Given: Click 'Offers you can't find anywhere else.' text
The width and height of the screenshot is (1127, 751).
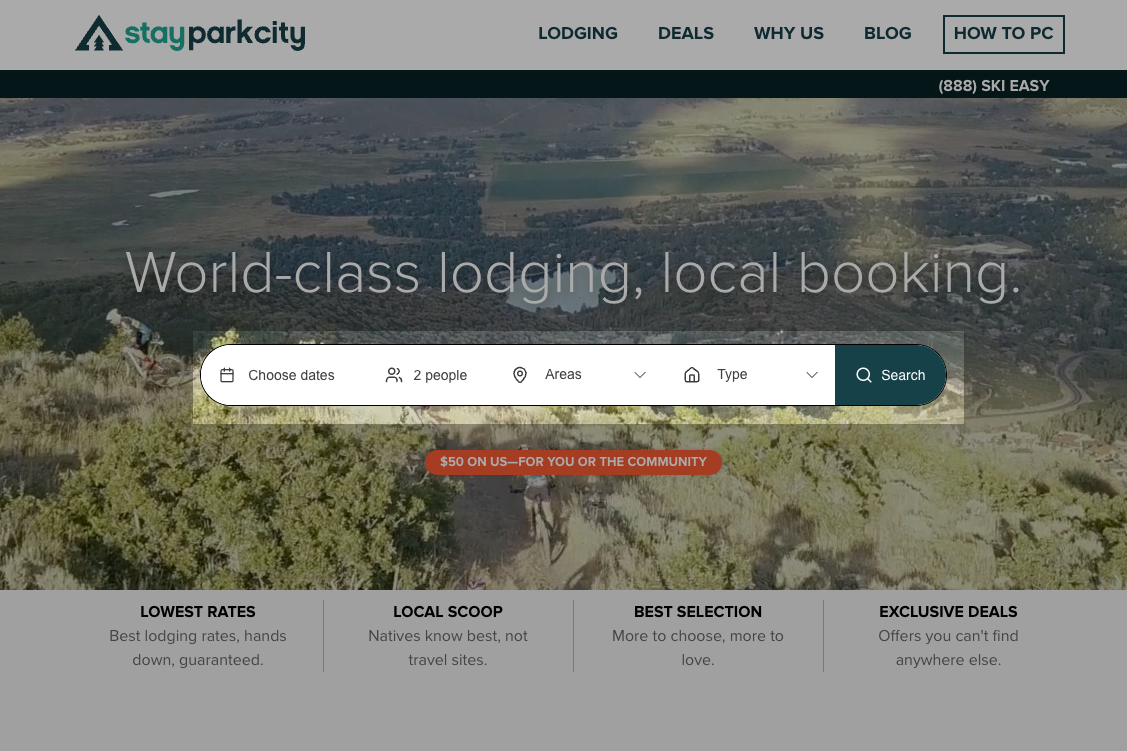Looking at the screenshot, I should click(x=948, y=648).
